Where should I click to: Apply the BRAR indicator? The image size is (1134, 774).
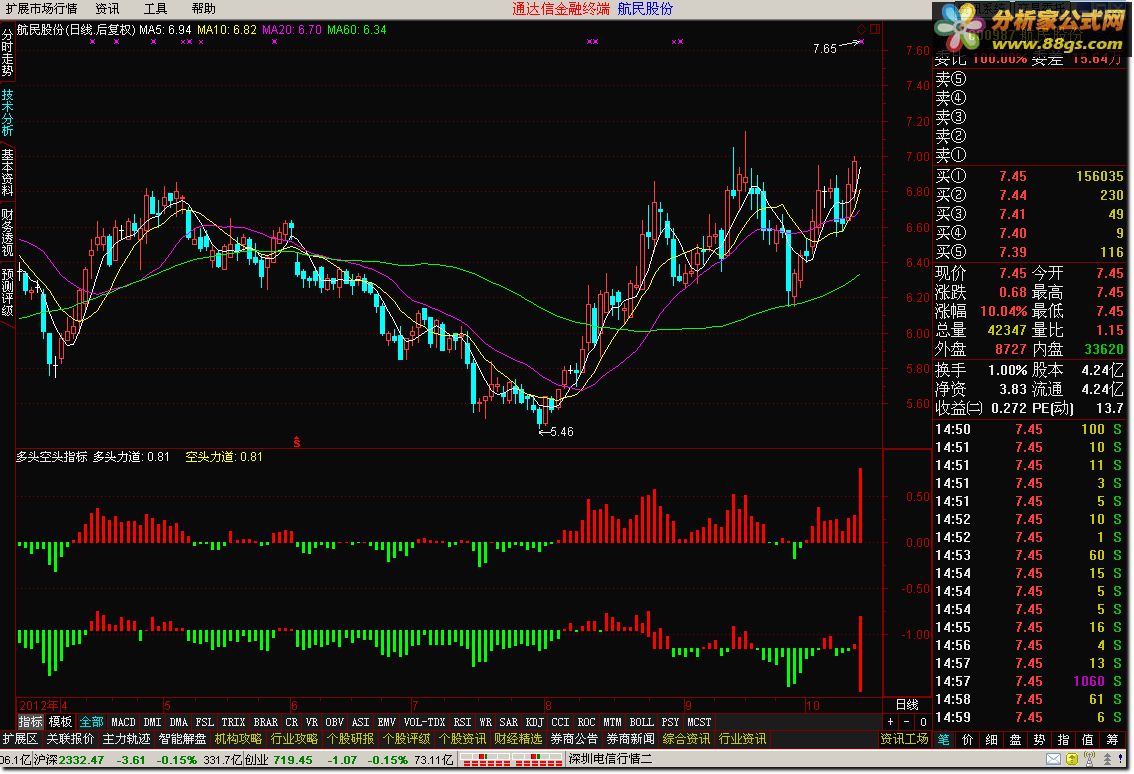click(265, 722)
